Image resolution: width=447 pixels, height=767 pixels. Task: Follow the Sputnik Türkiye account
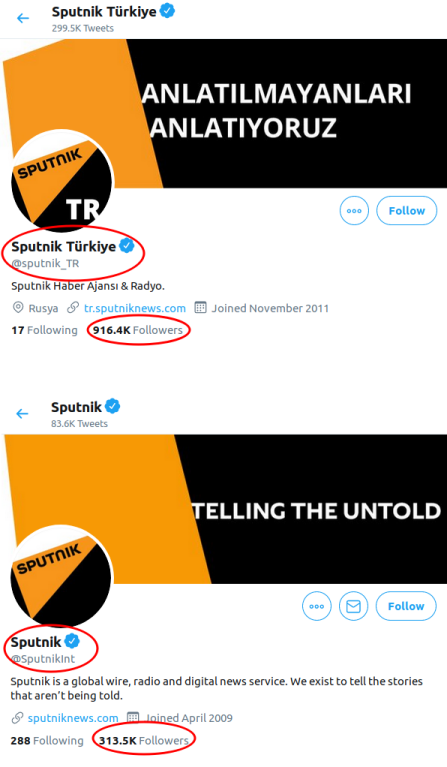tap(406, 211)
